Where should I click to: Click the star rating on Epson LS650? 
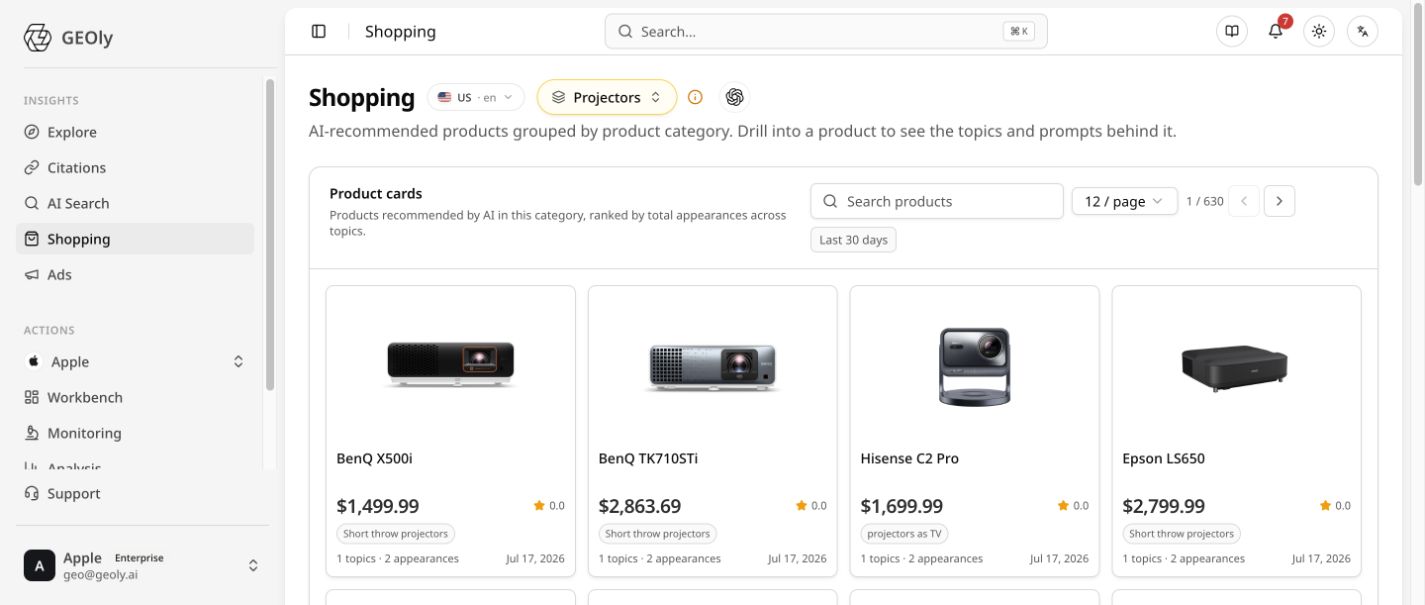point(1335,506)
